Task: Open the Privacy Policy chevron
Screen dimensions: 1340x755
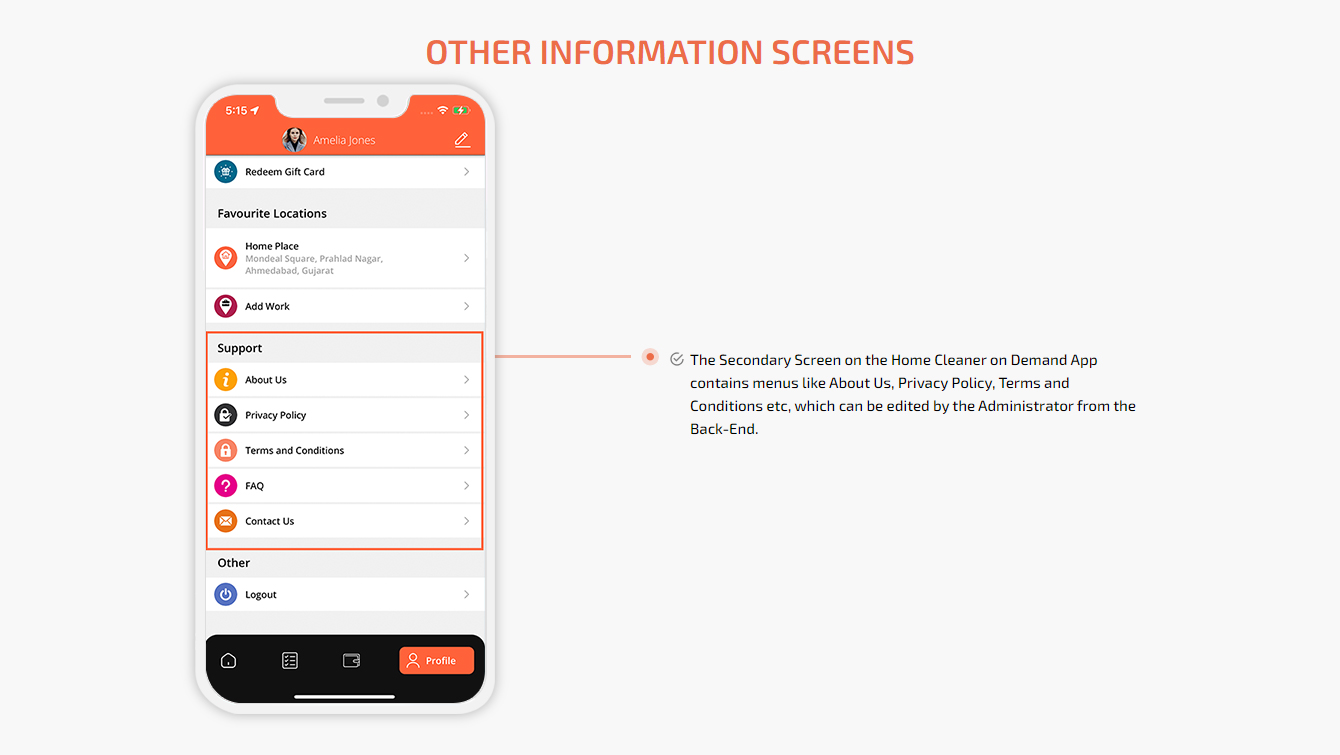Action: tap(466, 415)
